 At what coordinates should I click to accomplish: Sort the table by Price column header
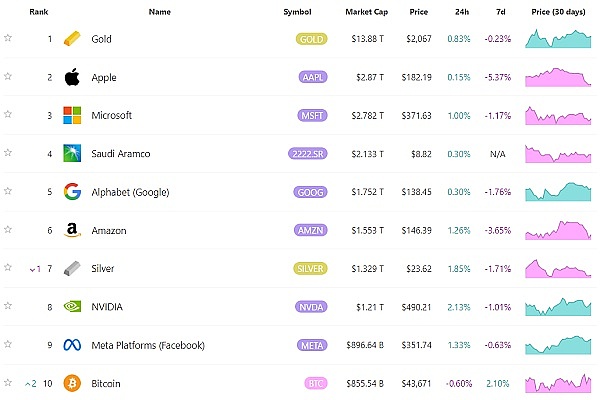pos(418,12)
